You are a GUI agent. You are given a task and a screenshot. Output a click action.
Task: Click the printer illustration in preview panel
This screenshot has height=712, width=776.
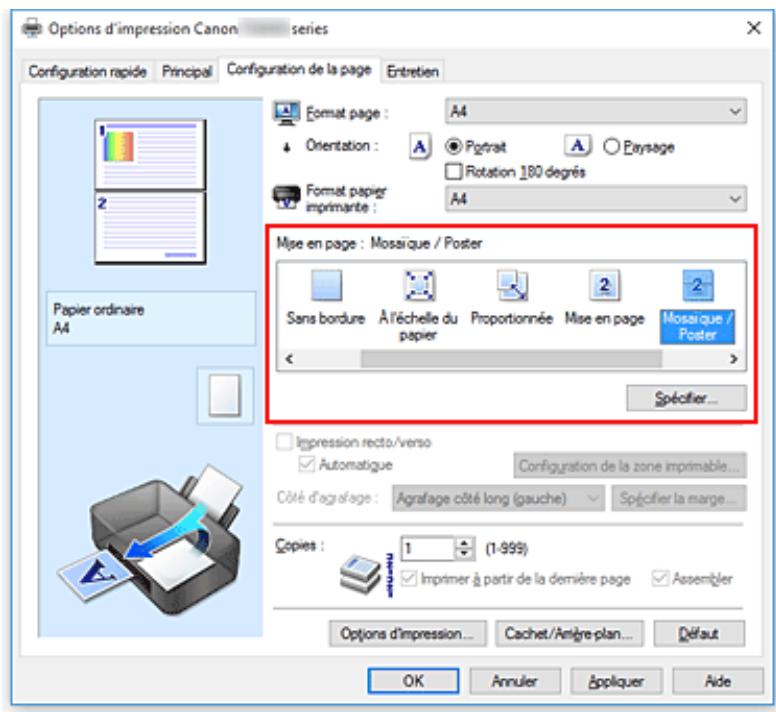click(x=150, y=540)
